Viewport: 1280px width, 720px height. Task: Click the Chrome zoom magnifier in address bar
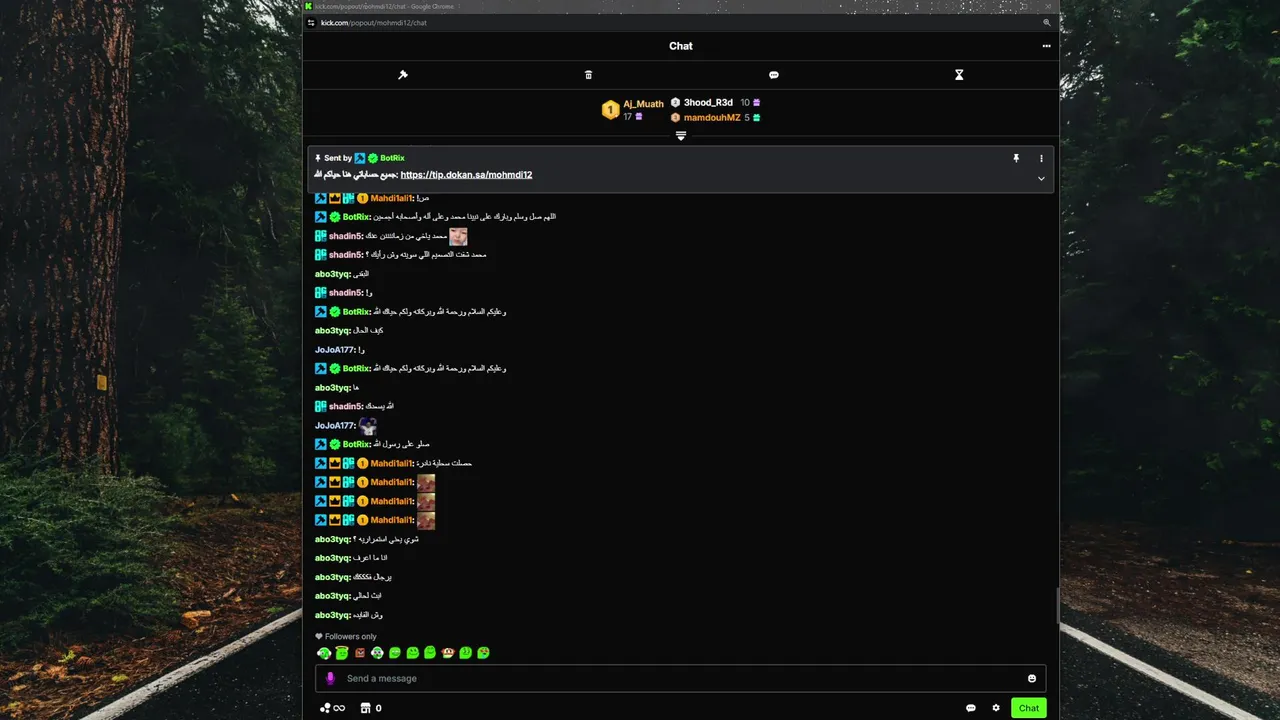tap(1047, 22)
